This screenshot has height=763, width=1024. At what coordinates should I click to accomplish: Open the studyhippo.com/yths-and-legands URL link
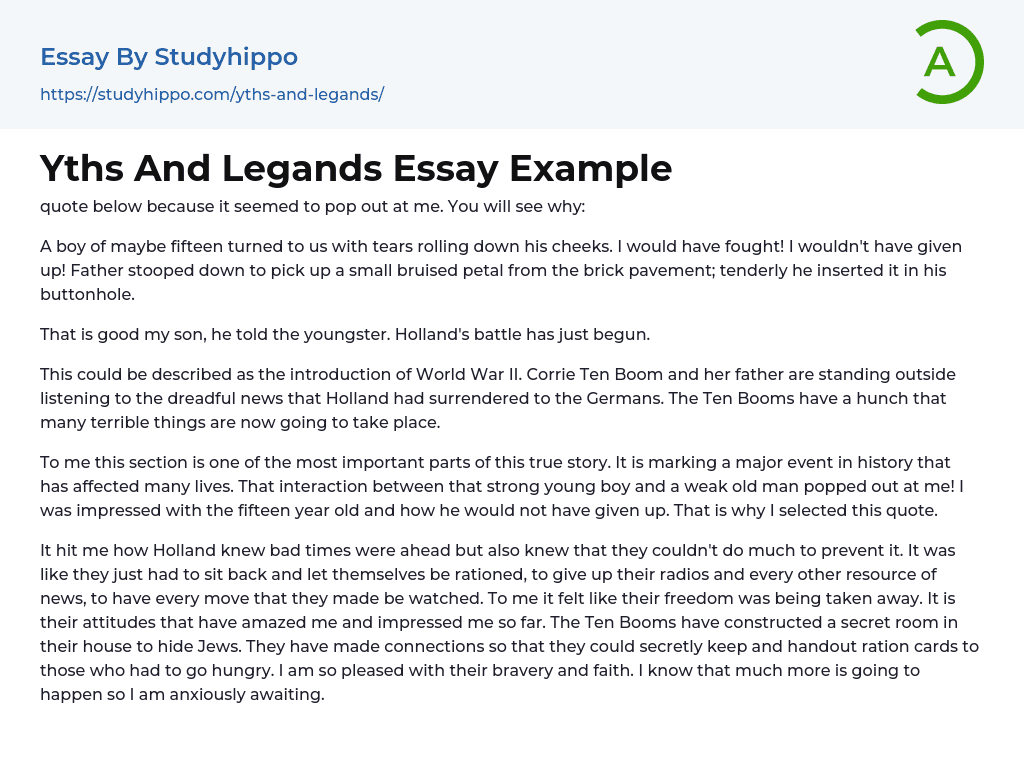click(x=212, y=94)
